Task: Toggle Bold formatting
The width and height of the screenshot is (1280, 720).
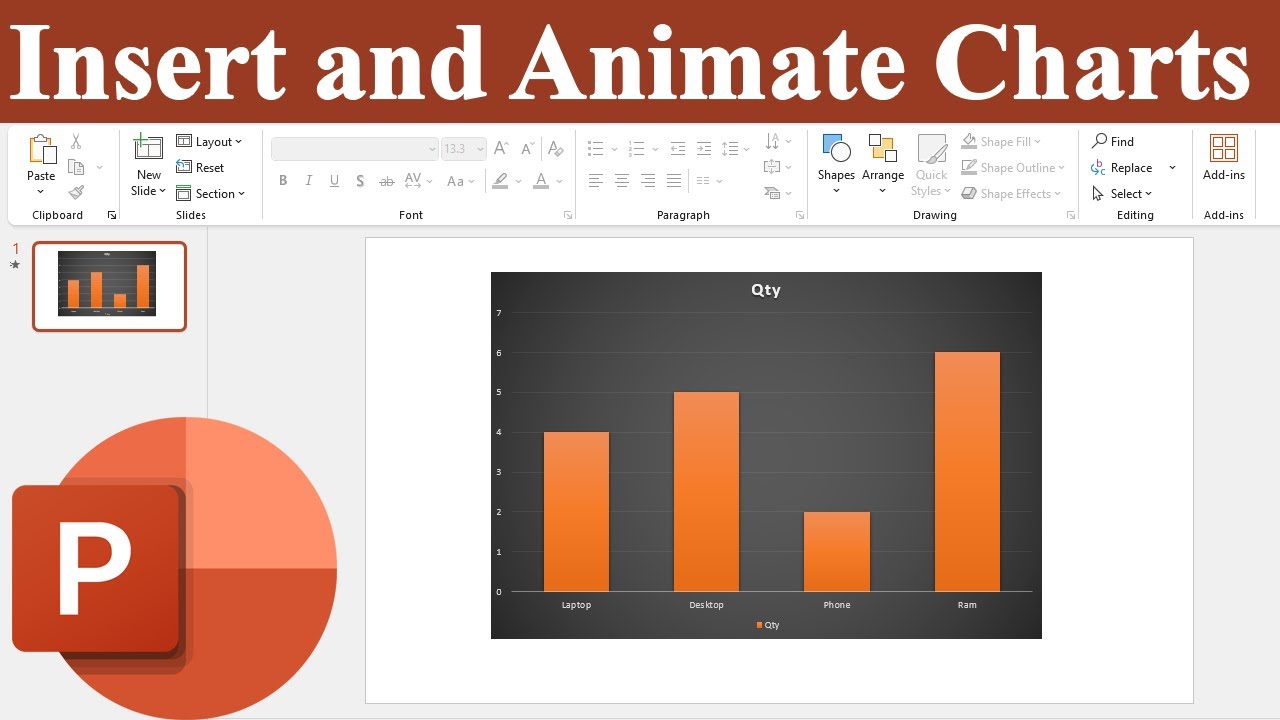Action: click(283, 181)
